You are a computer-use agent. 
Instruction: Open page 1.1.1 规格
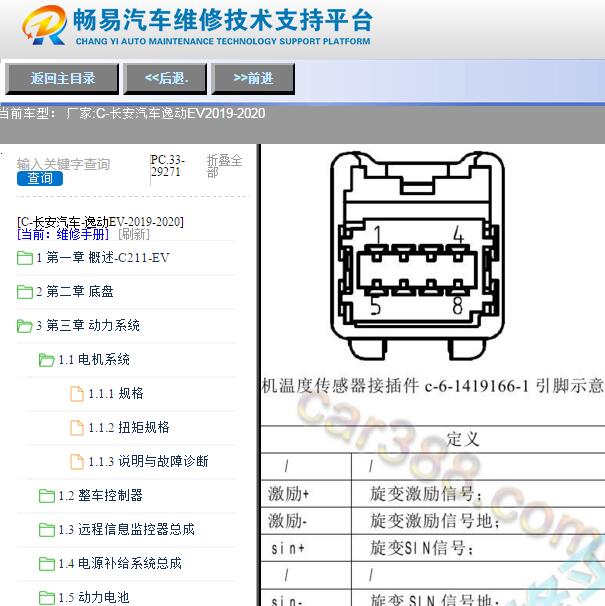point(116,394)
